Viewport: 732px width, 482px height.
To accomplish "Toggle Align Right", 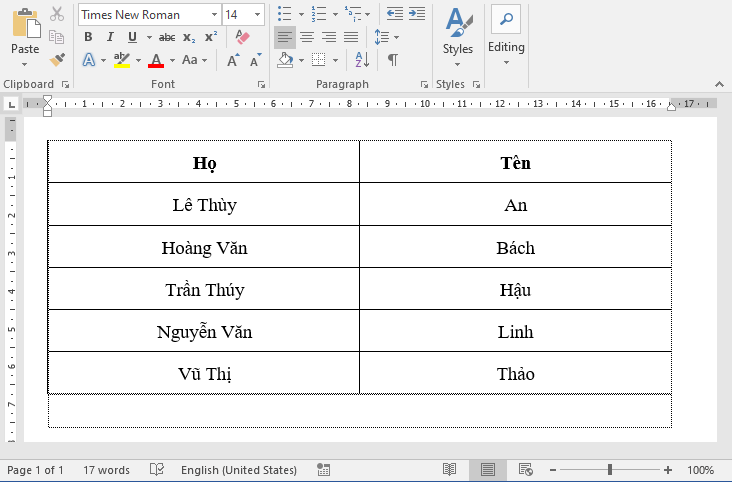I will [x=329, y=37].
